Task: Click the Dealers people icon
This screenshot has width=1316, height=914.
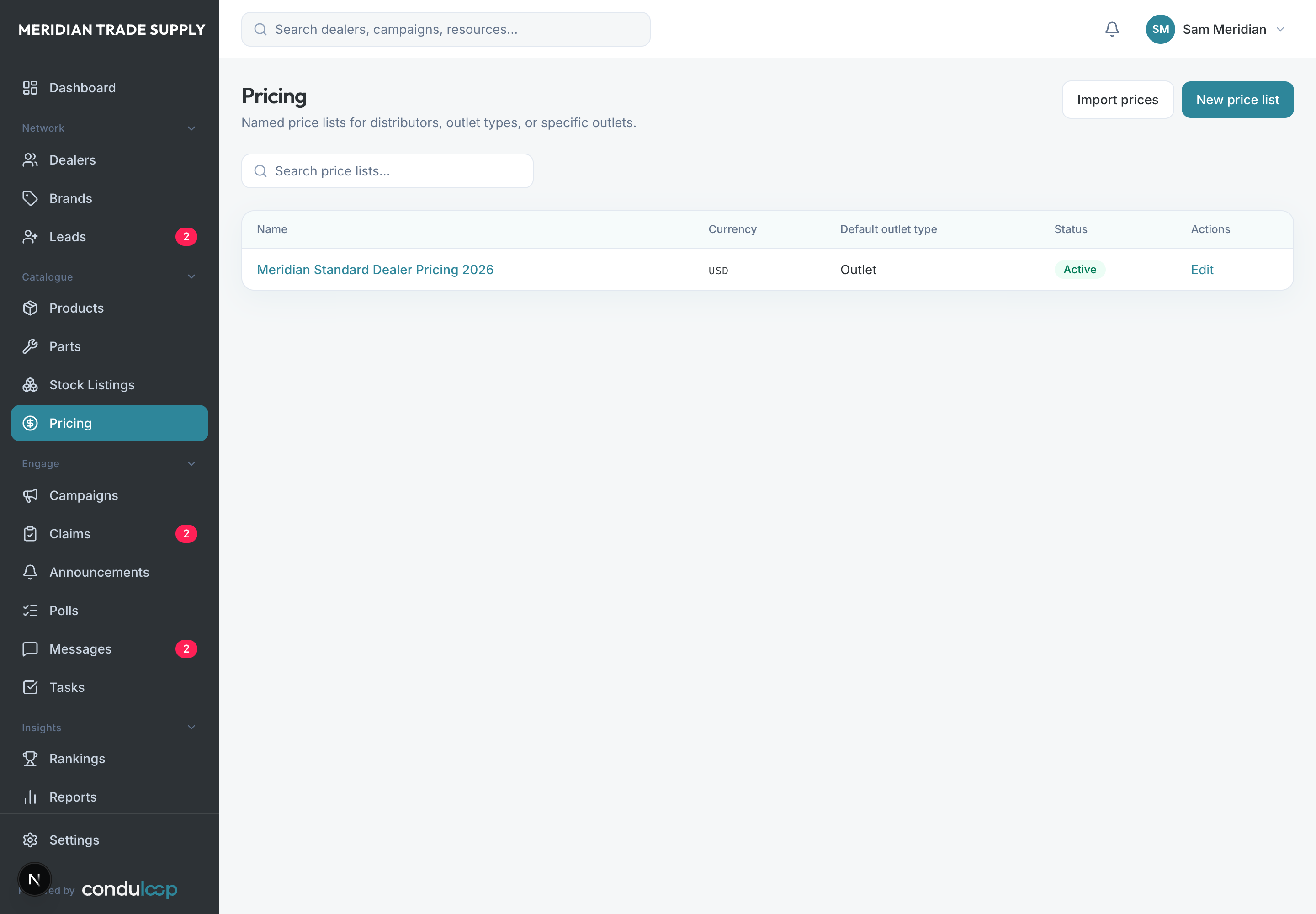Action: 30,160
